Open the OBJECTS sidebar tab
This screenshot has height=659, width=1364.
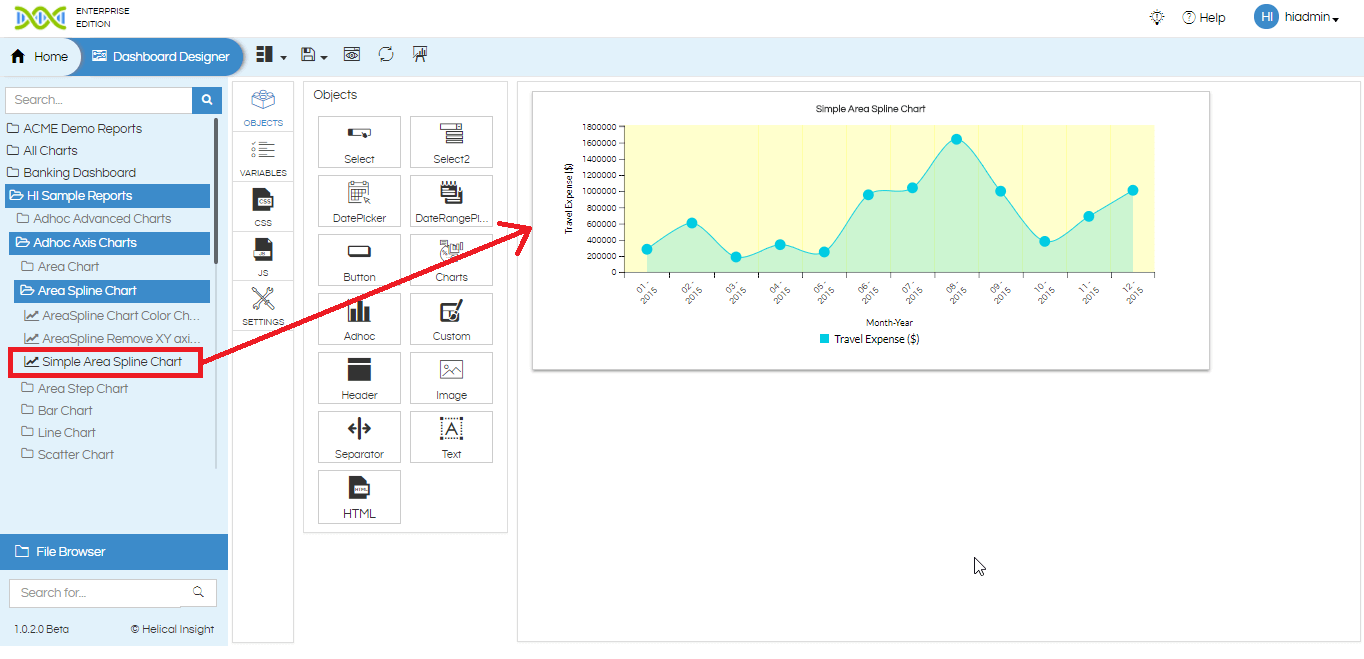click(263, 109)
